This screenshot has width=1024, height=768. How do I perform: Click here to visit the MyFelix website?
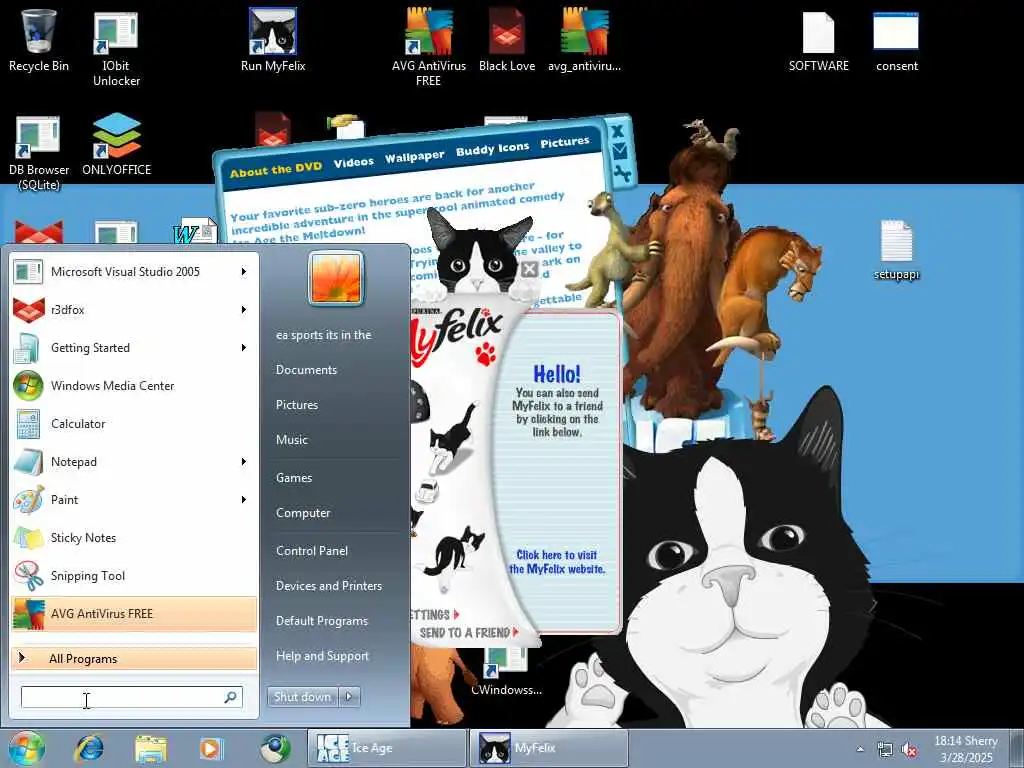pos(557,562)
